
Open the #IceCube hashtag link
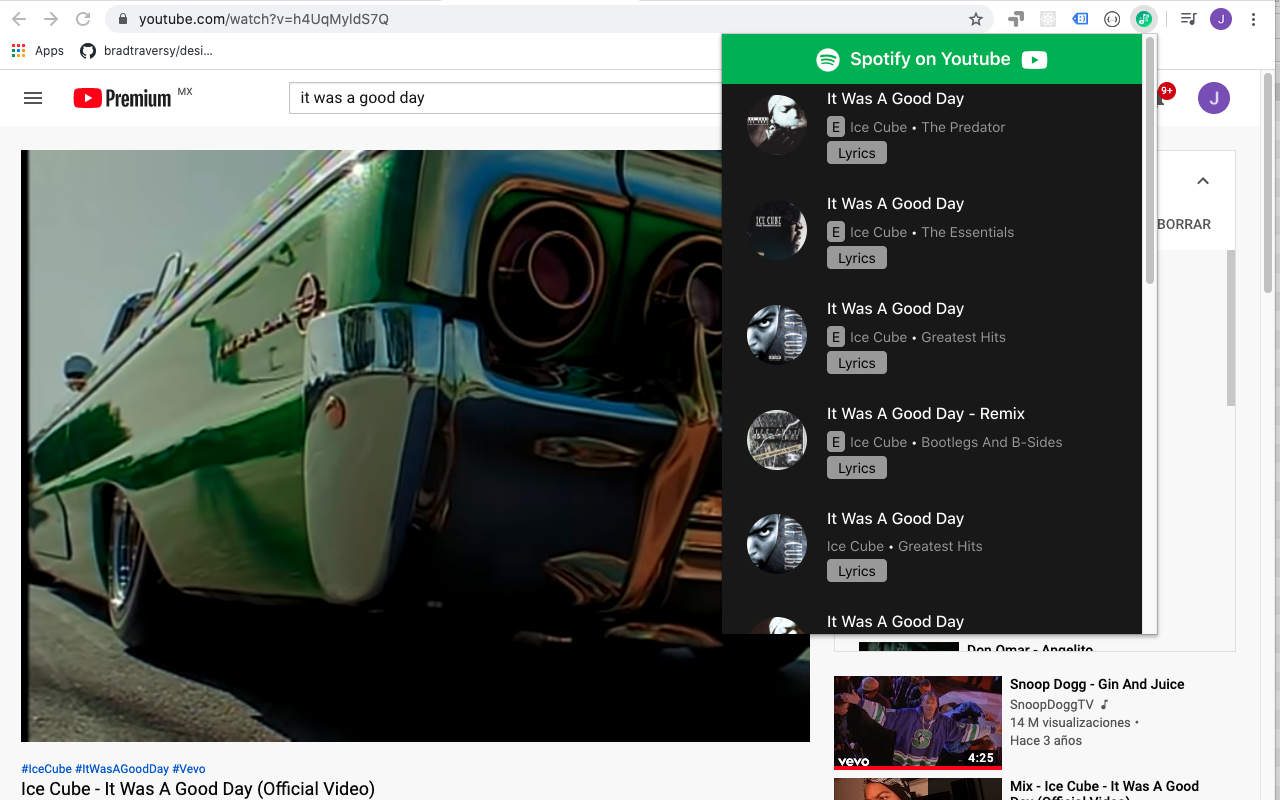(x=46, y=769)
